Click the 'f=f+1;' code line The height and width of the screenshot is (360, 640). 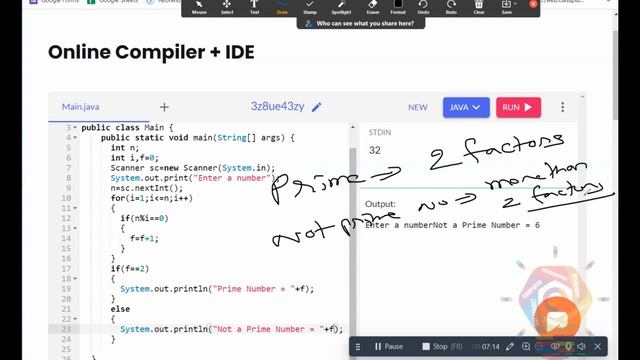coord(144,238)
